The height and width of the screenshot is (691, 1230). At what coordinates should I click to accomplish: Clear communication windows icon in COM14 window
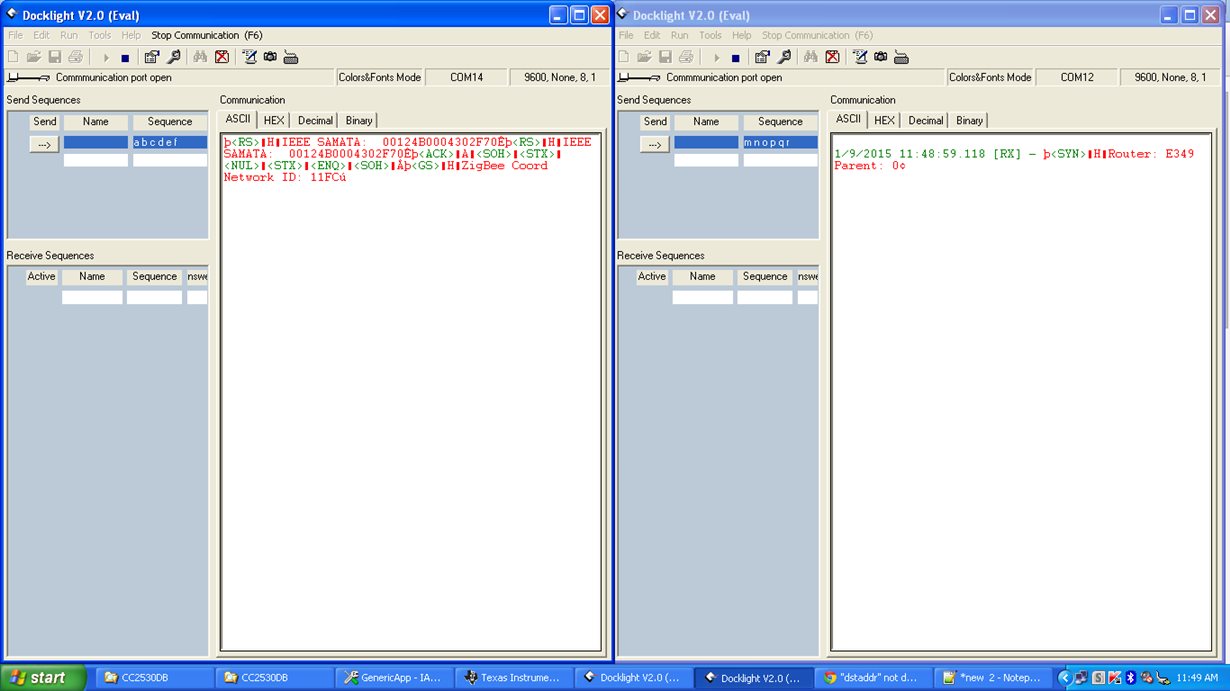coord(221,57)
